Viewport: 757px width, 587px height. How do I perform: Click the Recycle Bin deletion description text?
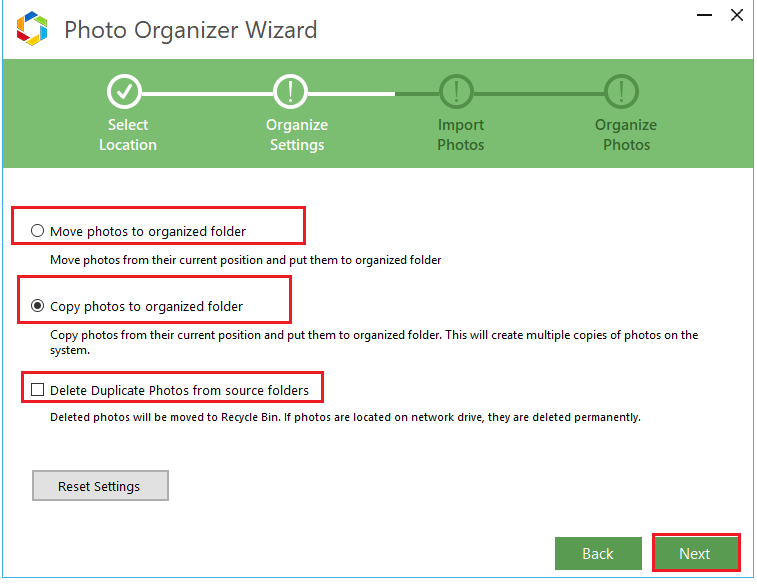(345, 416)
